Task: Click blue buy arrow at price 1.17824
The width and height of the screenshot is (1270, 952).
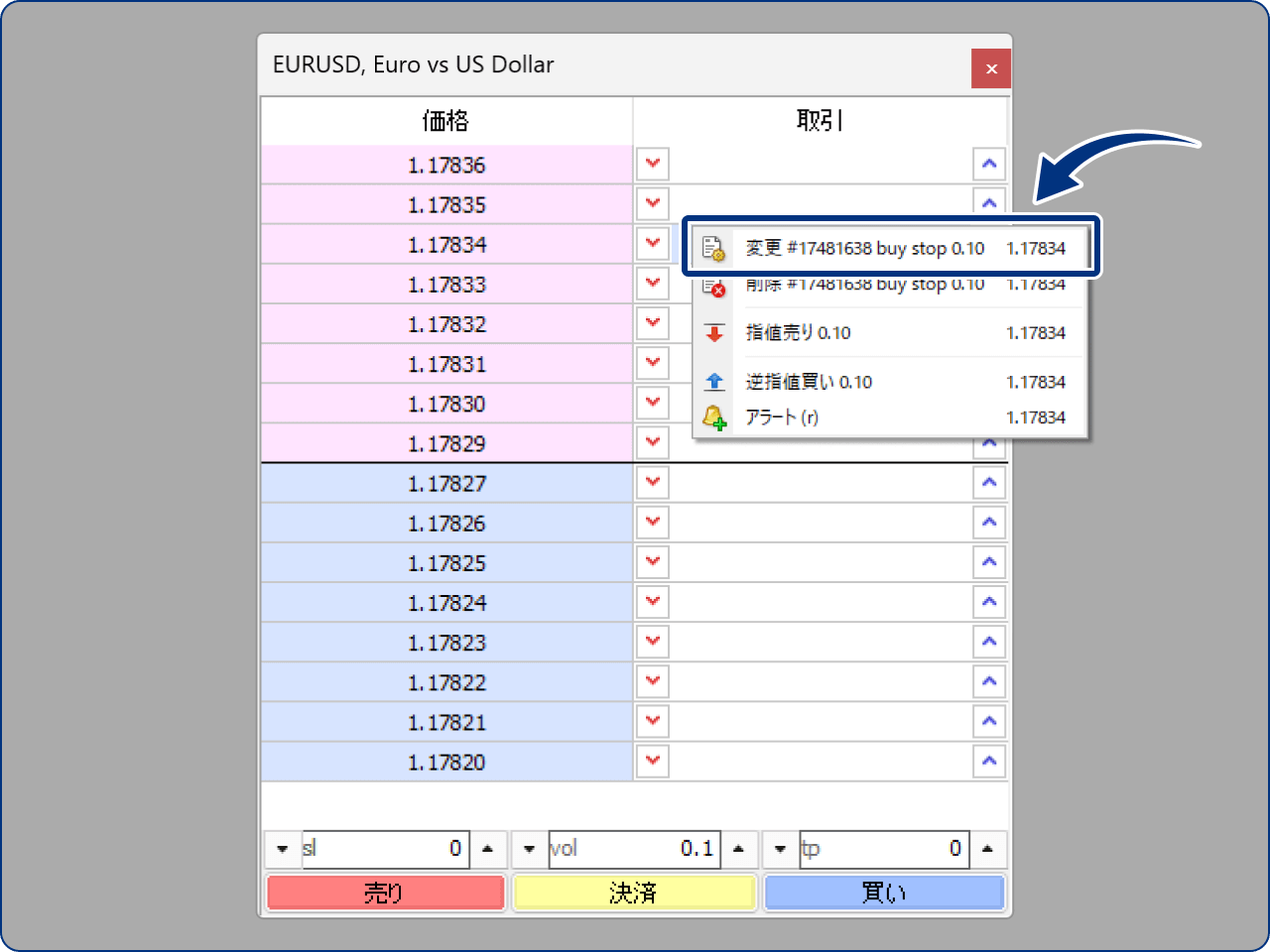Action: [989, 602]
